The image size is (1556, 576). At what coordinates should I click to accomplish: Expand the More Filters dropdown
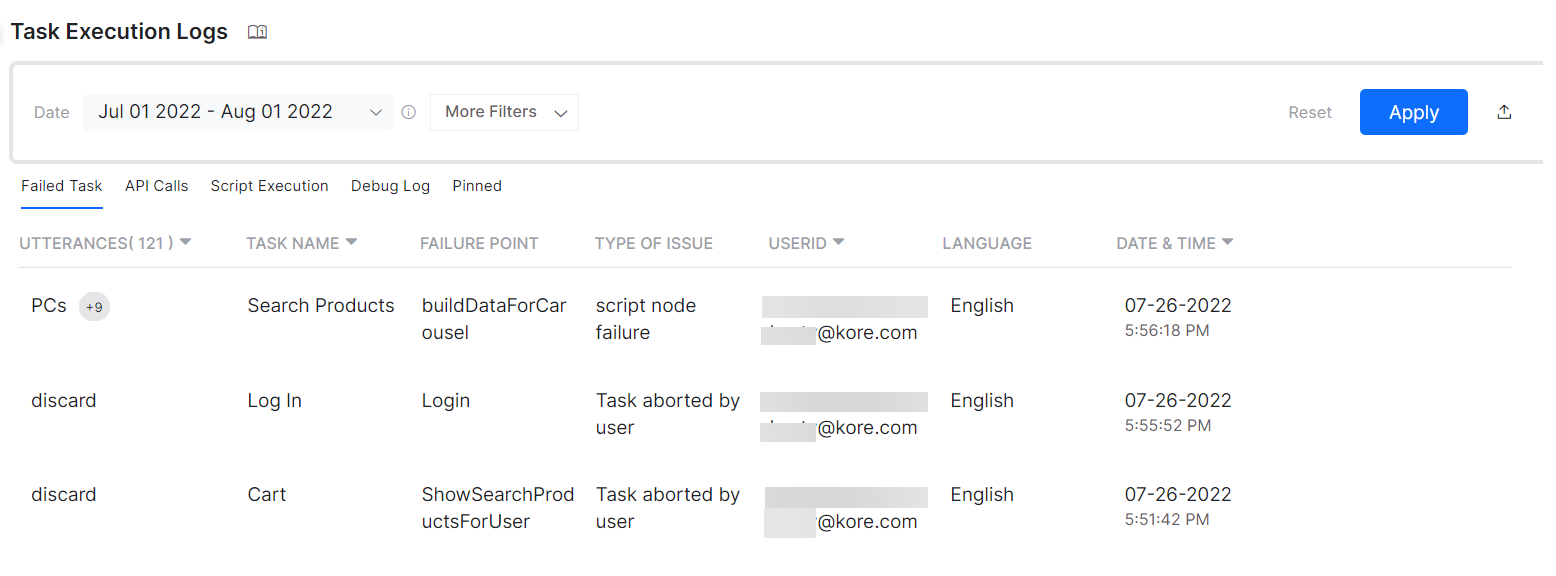coord(504,112)
